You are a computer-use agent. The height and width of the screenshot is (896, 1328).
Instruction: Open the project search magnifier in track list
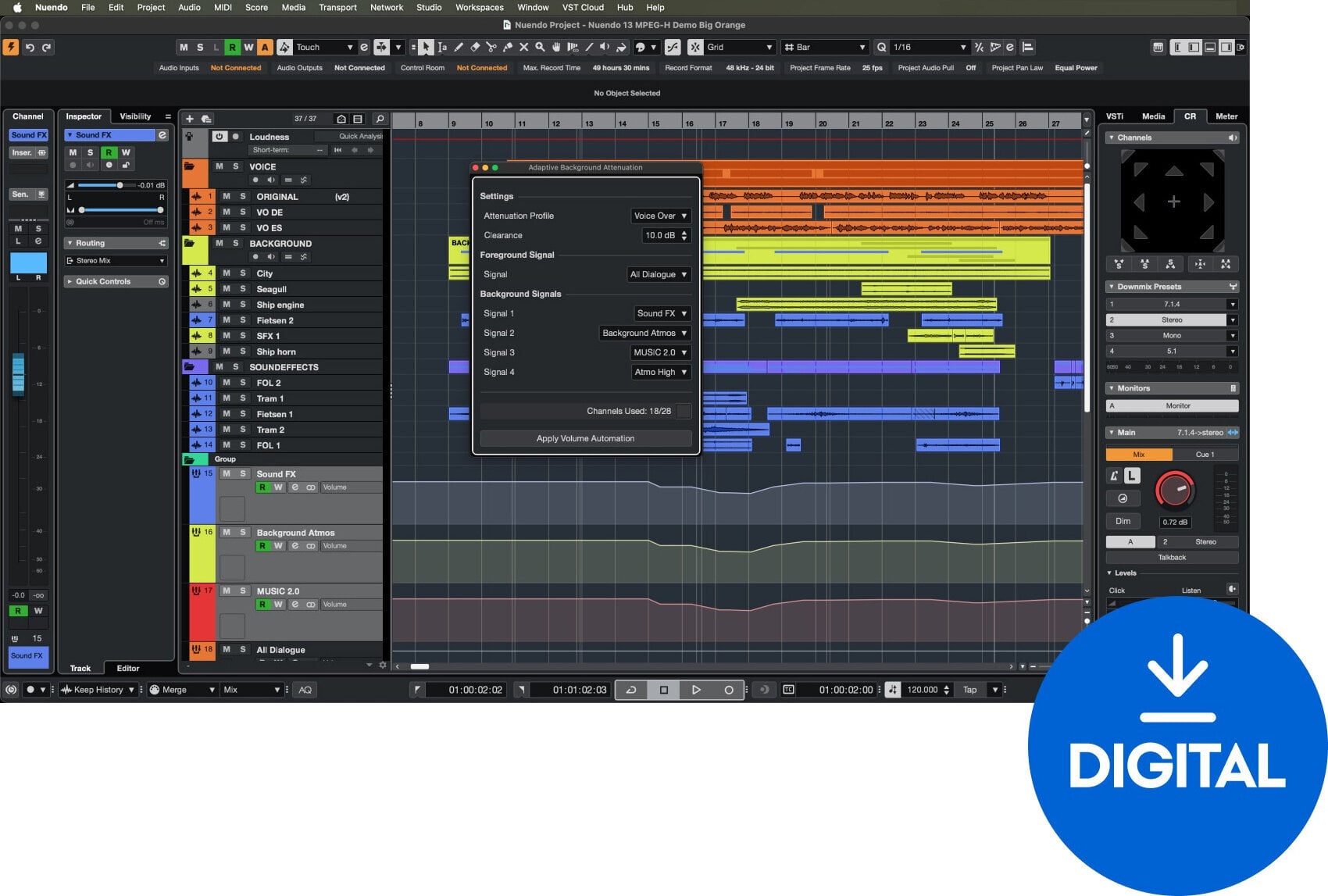tap(379, 119)
